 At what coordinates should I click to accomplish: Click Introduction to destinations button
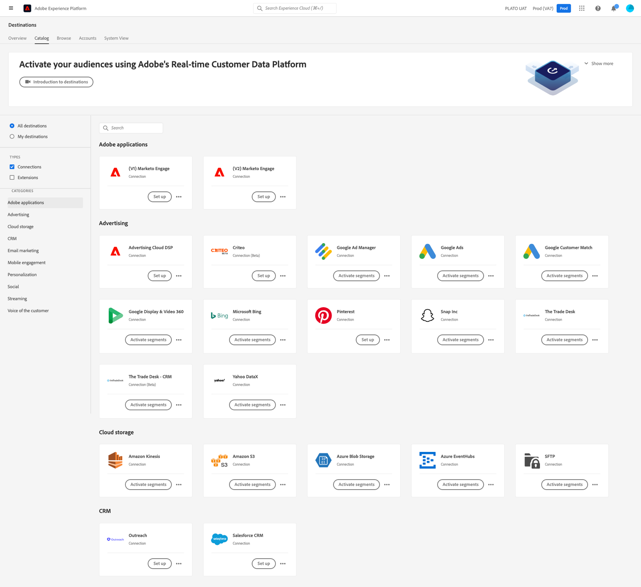[56, 82]
